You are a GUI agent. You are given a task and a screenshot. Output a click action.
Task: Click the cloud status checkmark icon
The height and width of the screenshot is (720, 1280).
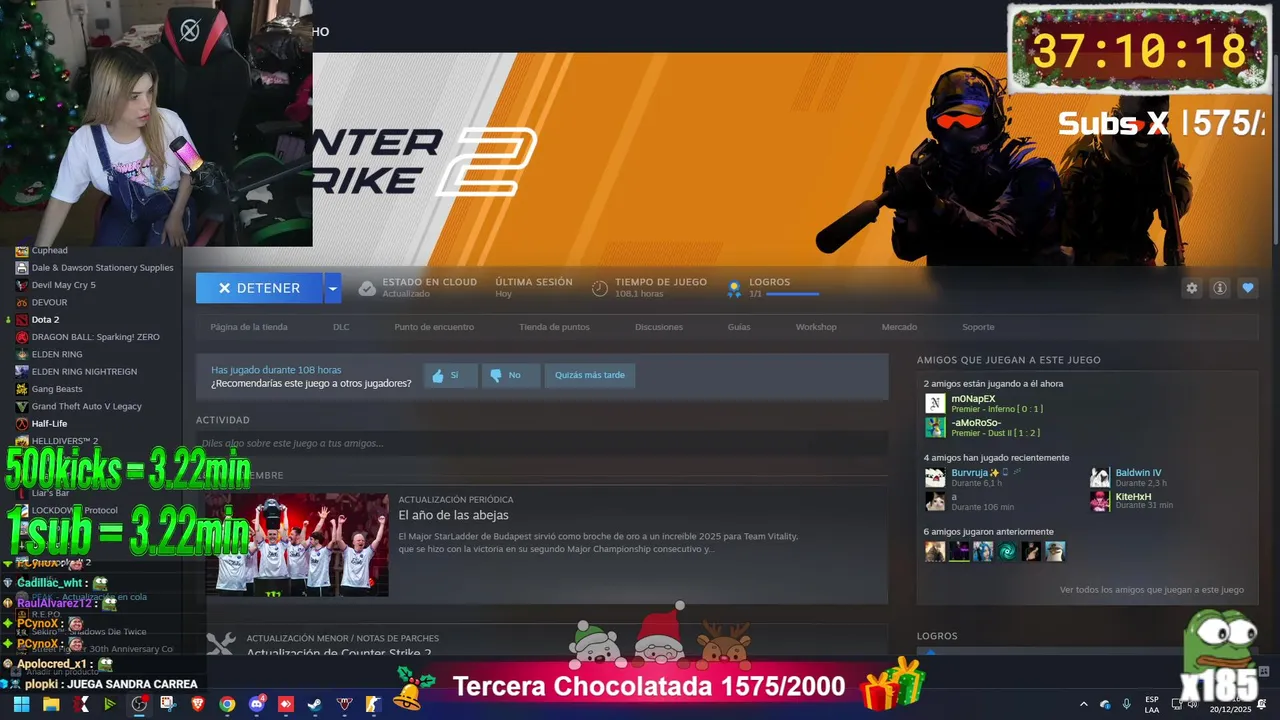click(367, 288)
